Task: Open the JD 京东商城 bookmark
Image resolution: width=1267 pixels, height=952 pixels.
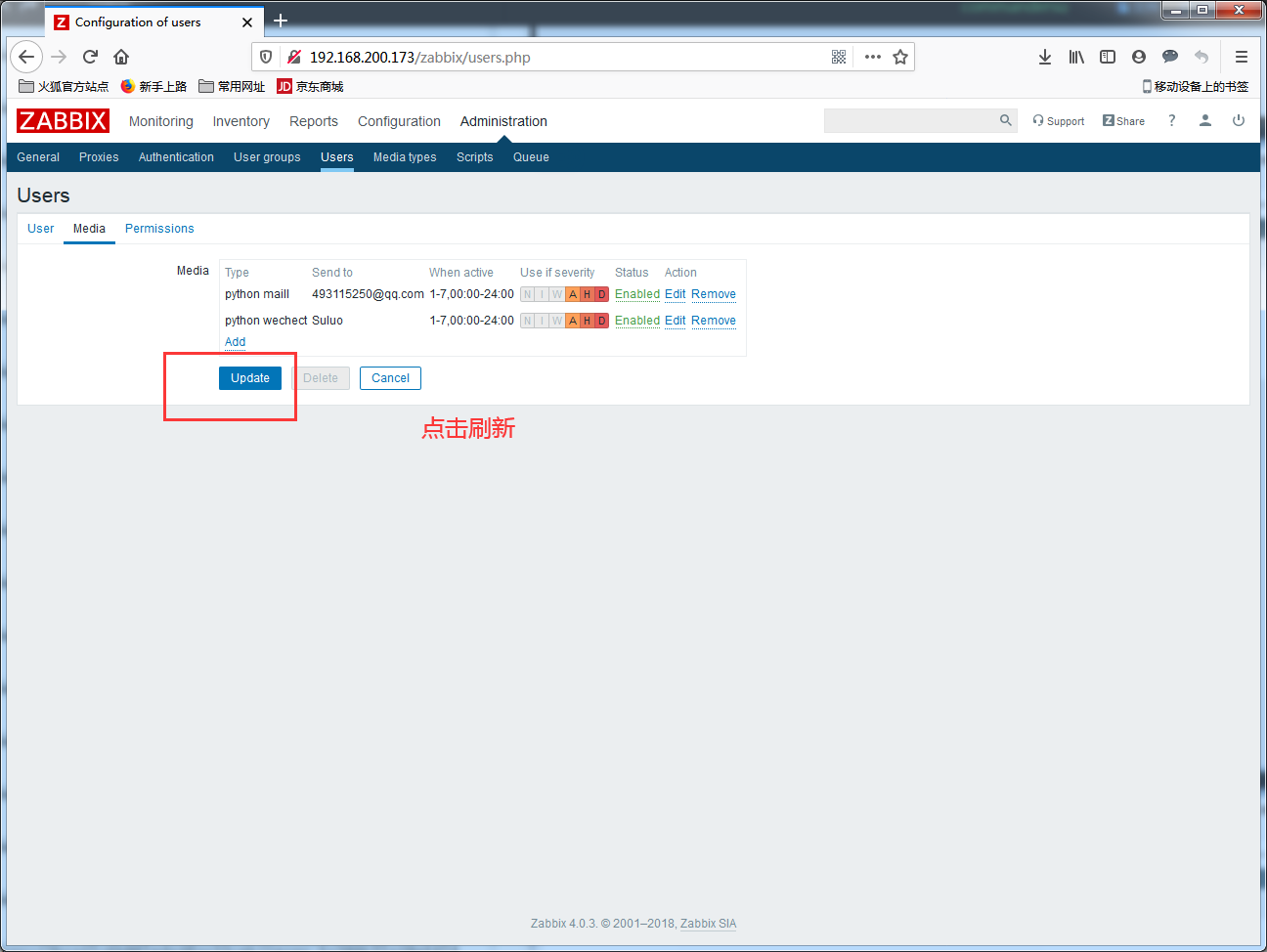Action: coord(310,86)
